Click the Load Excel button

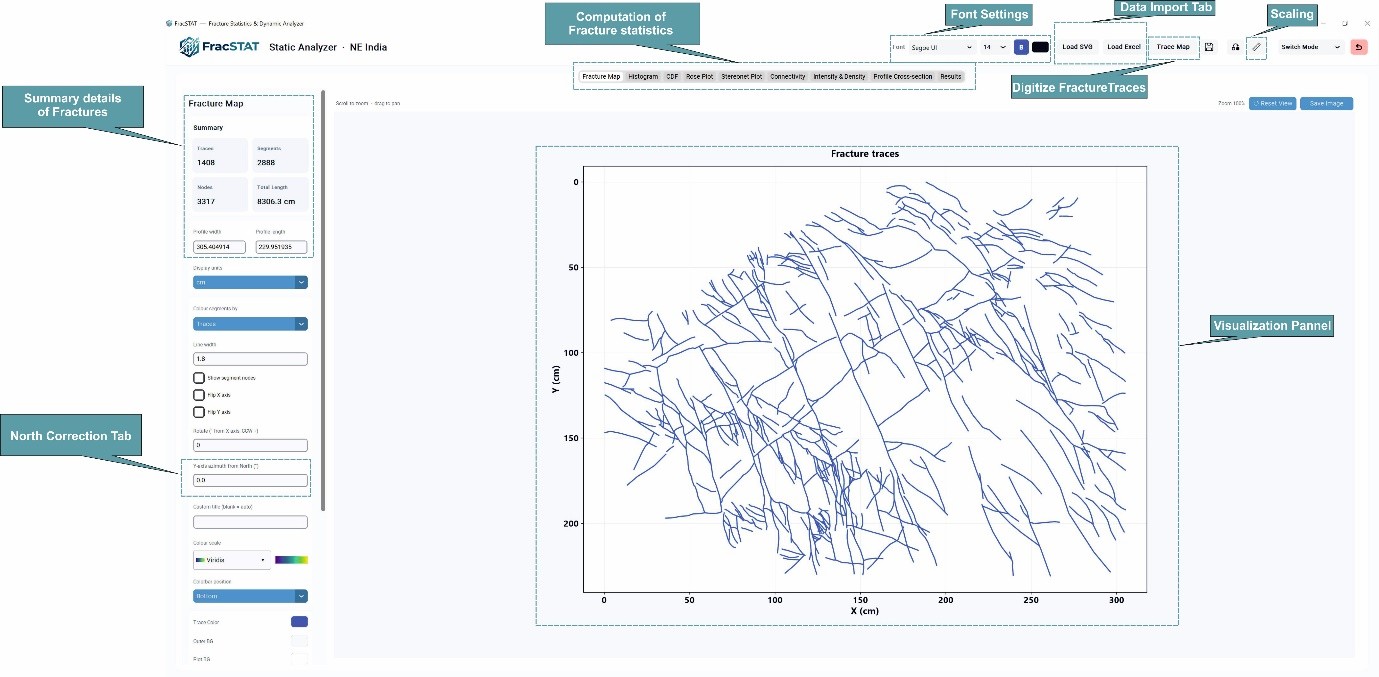(1124, 47)
